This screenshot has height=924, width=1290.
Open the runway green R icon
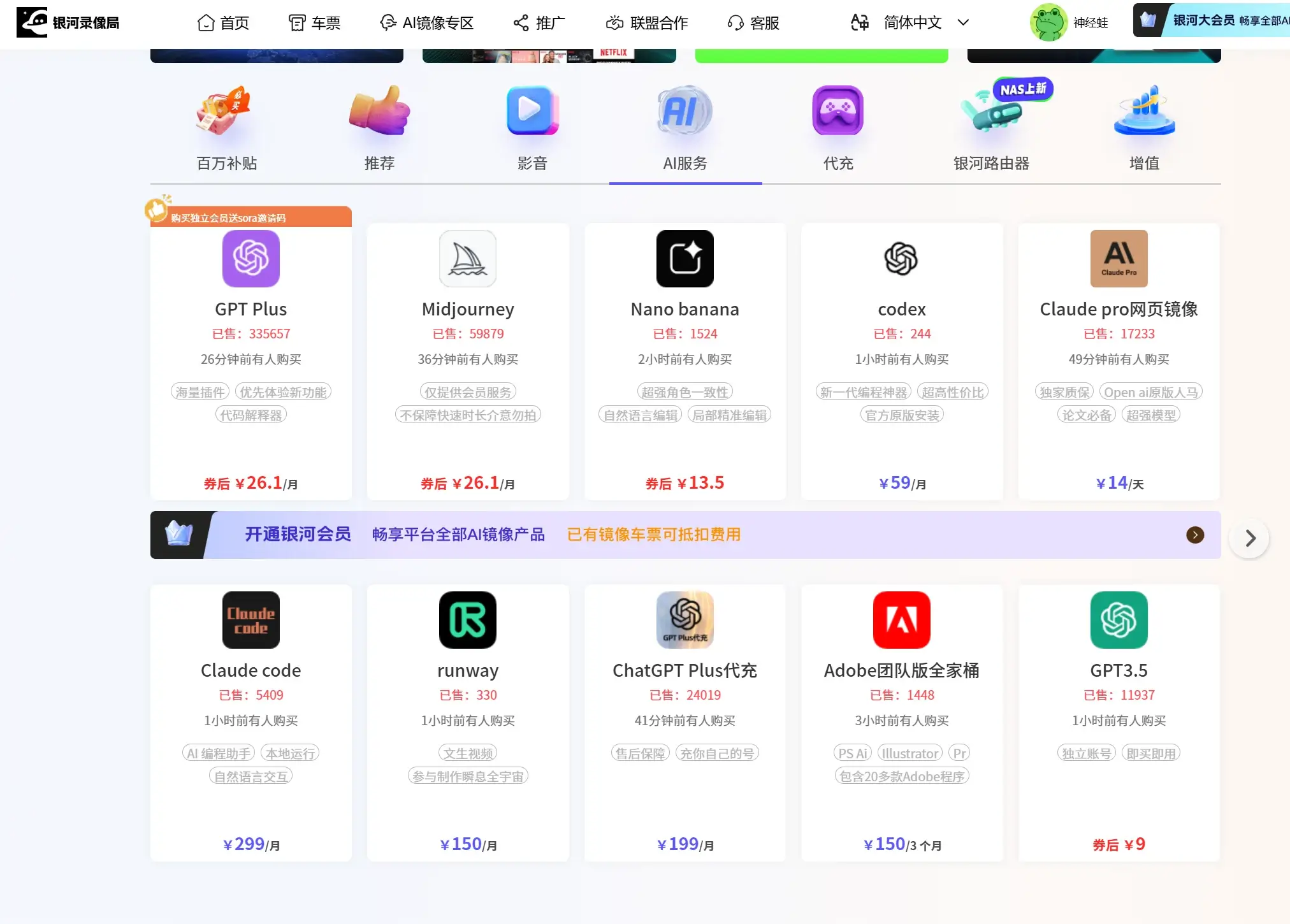tap(467, 620)
